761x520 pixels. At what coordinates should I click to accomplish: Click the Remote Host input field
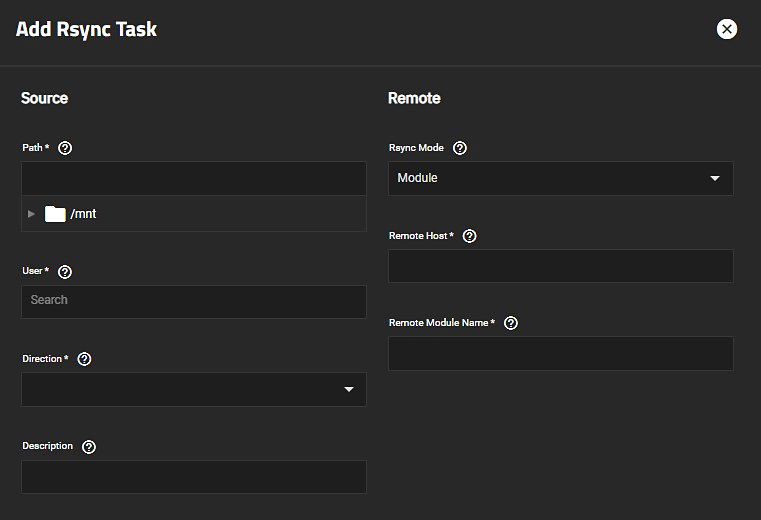point(561,266)
